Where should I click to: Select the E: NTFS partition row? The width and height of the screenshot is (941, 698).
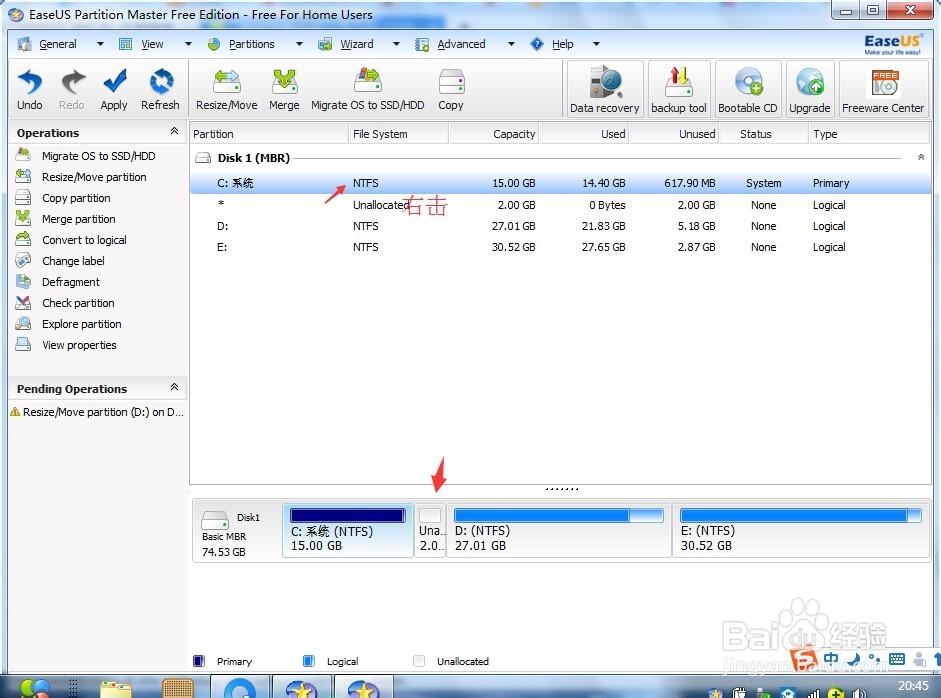(x=560, y=247)
